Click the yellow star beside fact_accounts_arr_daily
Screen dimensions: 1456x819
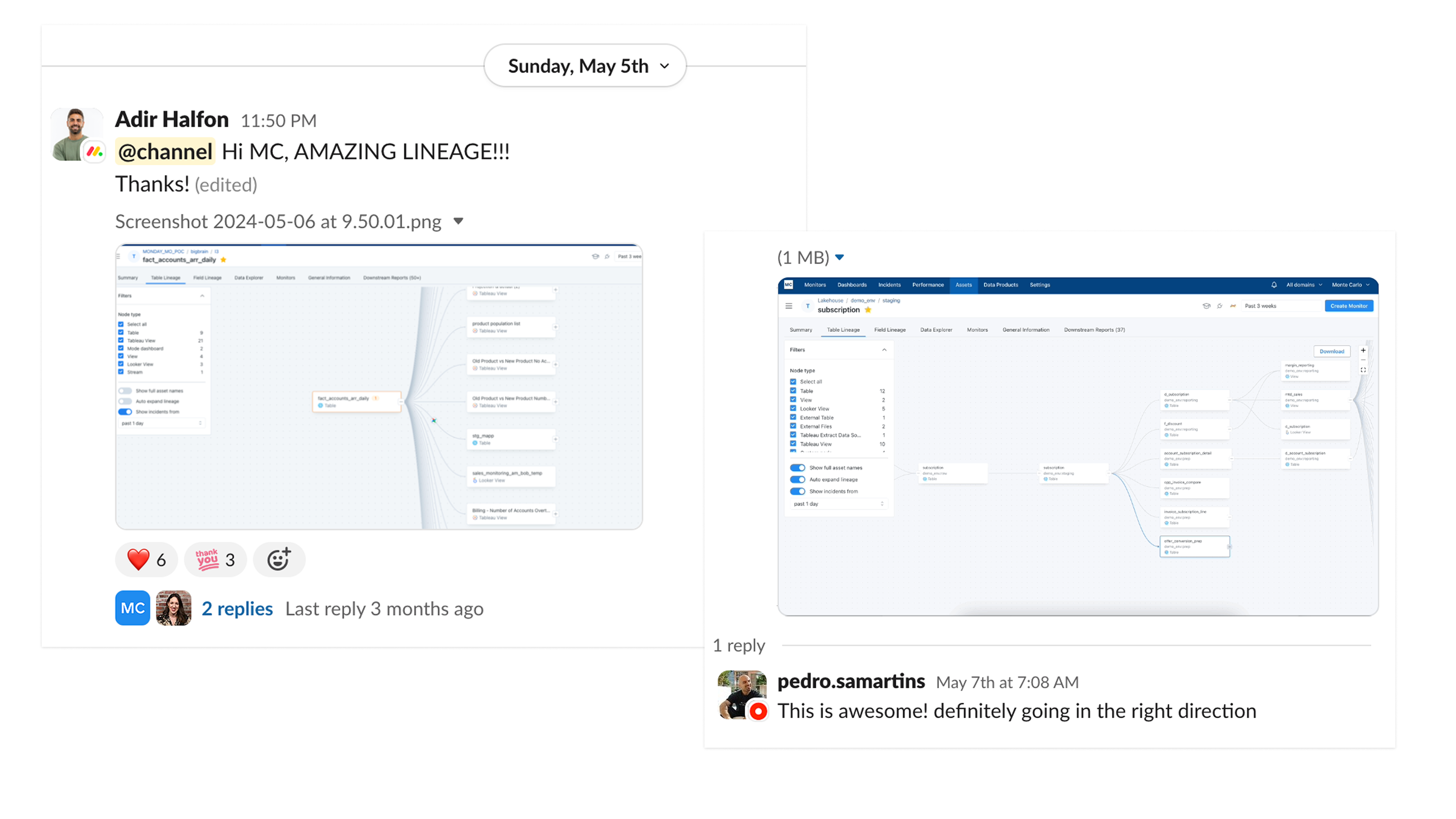tap(223, 260)
